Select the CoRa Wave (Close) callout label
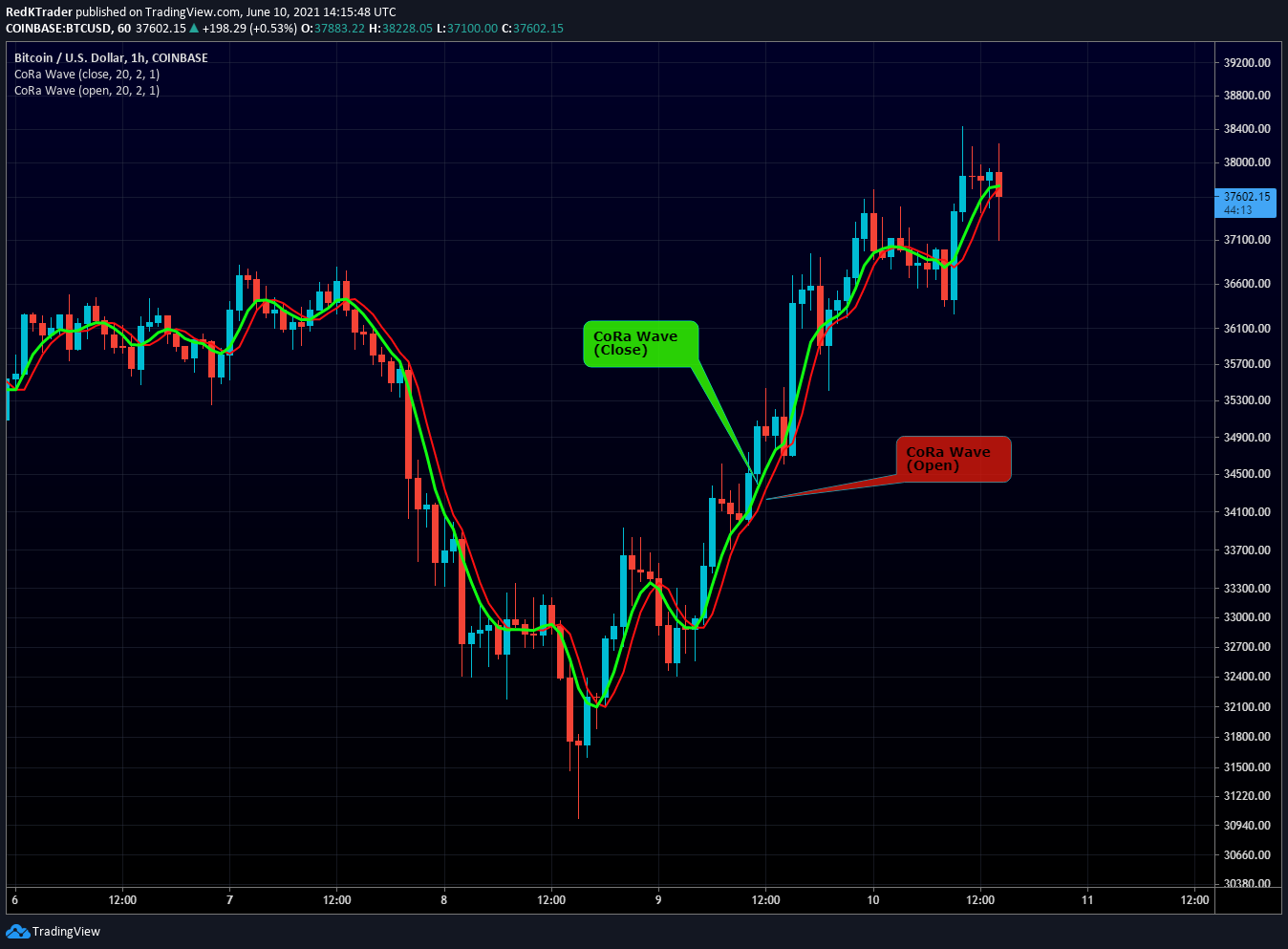The height and width of the screenshot is (949, 1288). [x=640, y=344]
